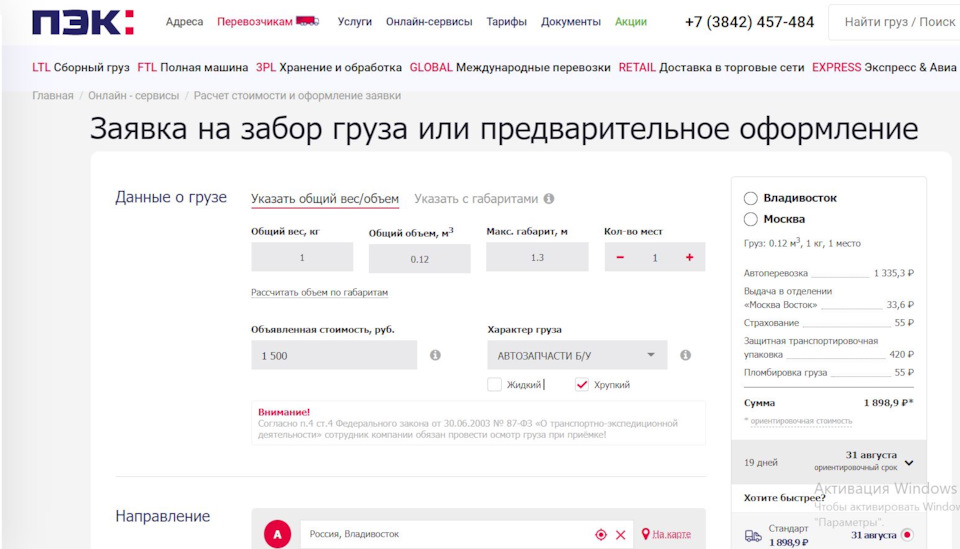Click info icon beside Указать с габаритами
Screen dimensions: 960x549
549,198
